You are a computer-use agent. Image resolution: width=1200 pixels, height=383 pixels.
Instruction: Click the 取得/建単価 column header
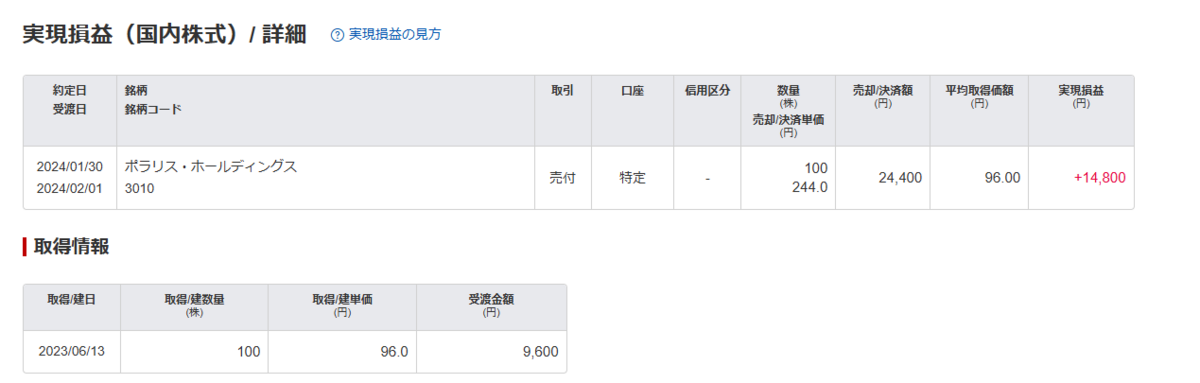(x=342, y=304)
